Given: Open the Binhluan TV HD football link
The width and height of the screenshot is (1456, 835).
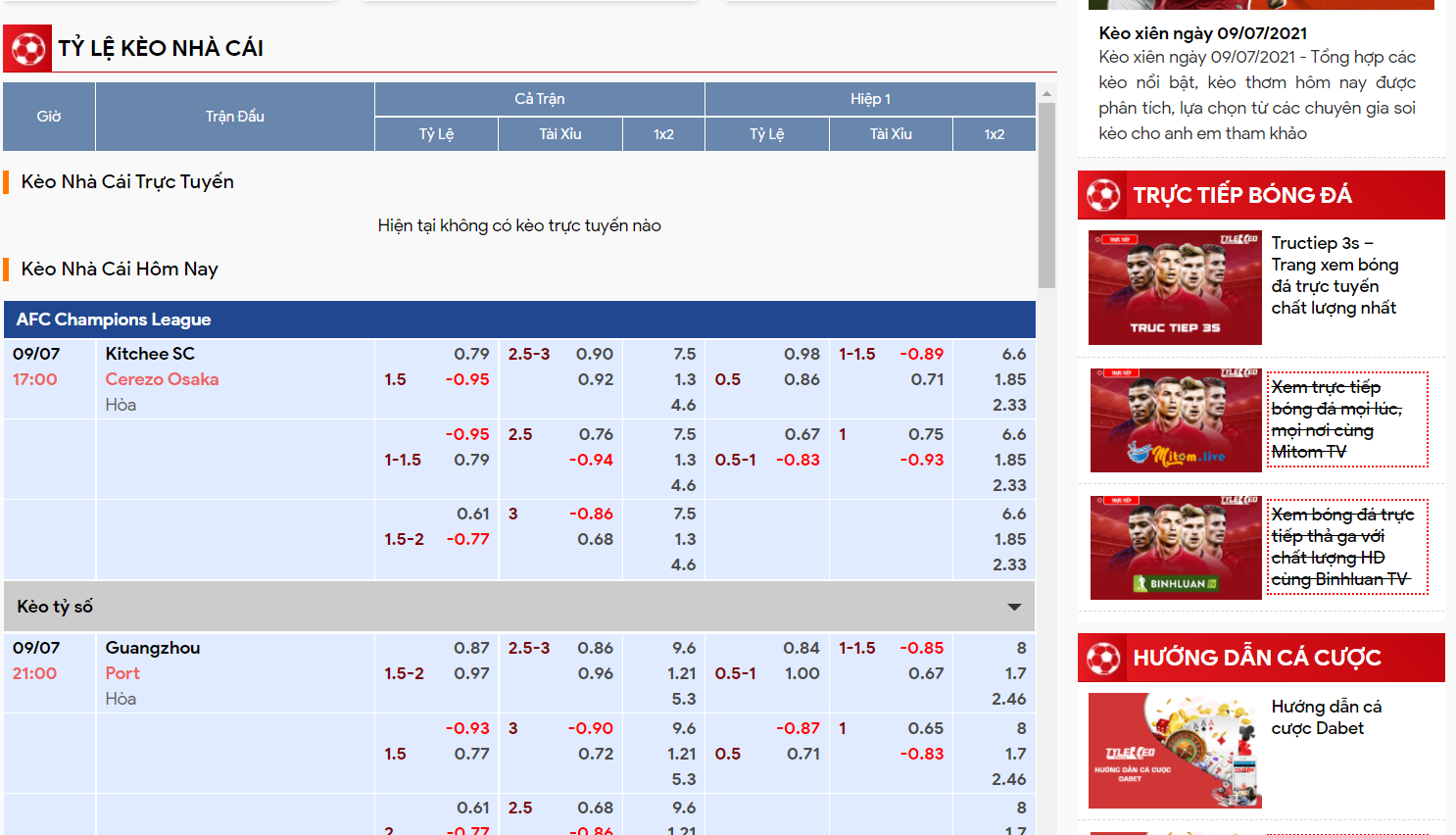Looking at the screenshot, I should coord(1341,547).
